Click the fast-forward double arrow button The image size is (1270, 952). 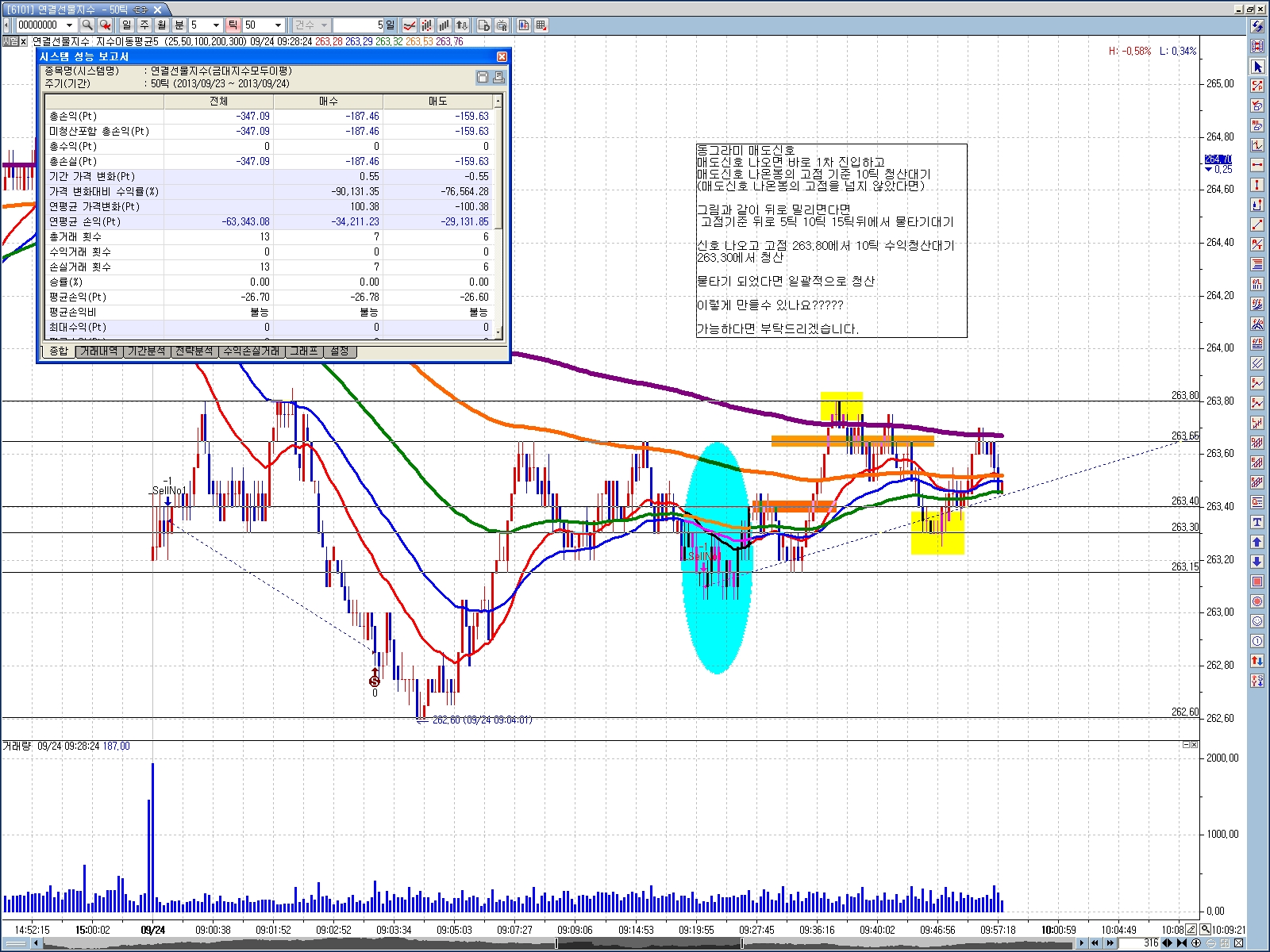pyautogui.click(x=1110, y=943)
